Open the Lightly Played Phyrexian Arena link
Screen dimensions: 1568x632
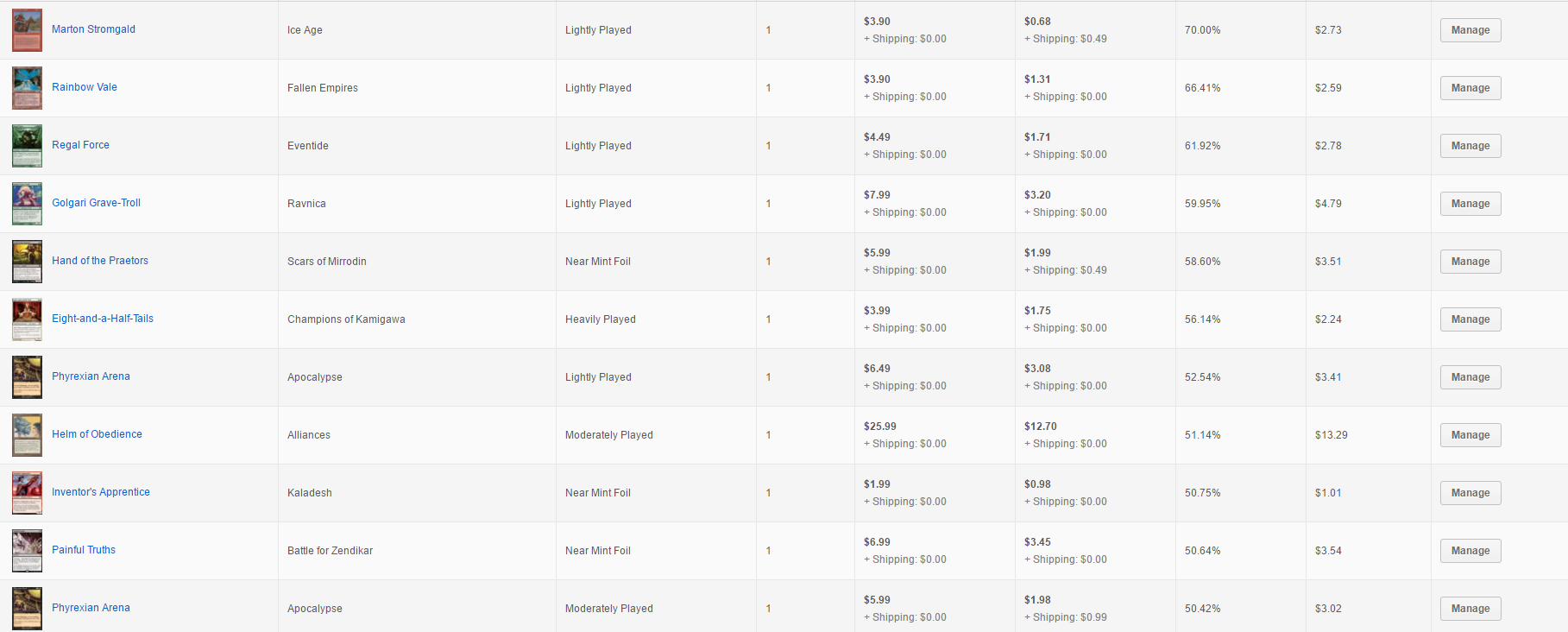(x=91, y=376)
